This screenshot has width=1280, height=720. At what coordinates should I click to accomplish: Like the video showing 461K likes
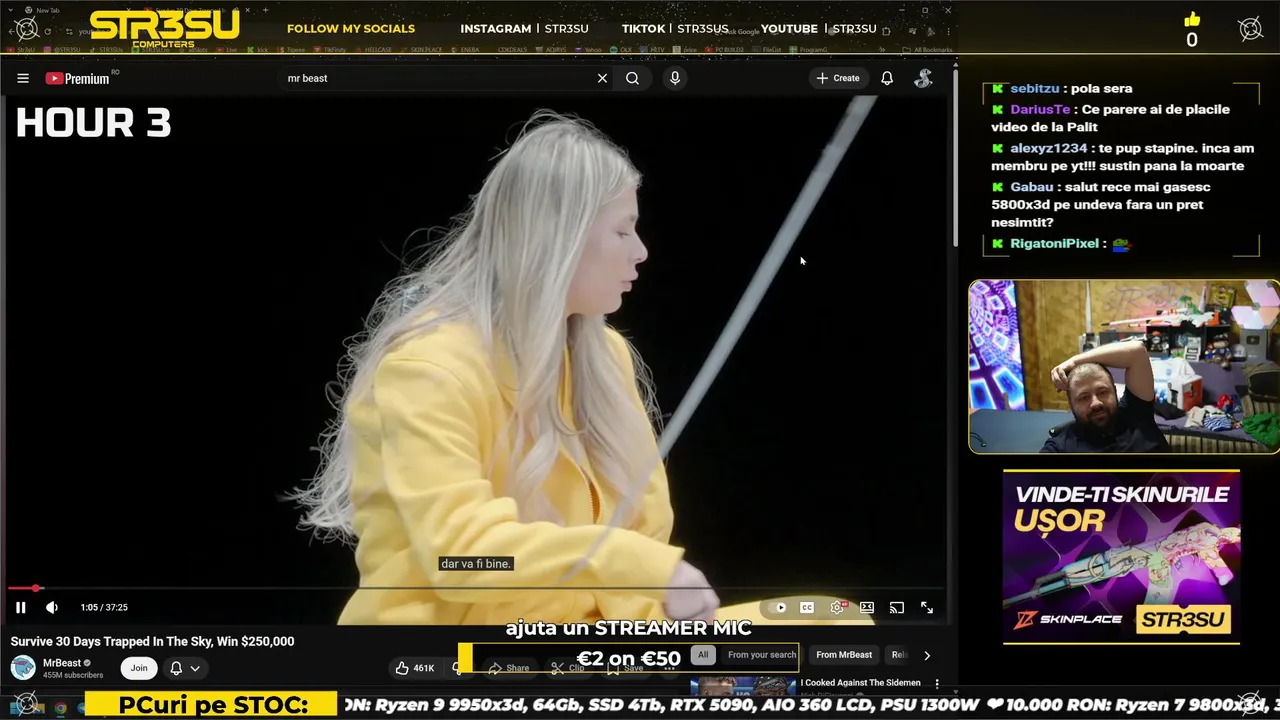point(414,668)
